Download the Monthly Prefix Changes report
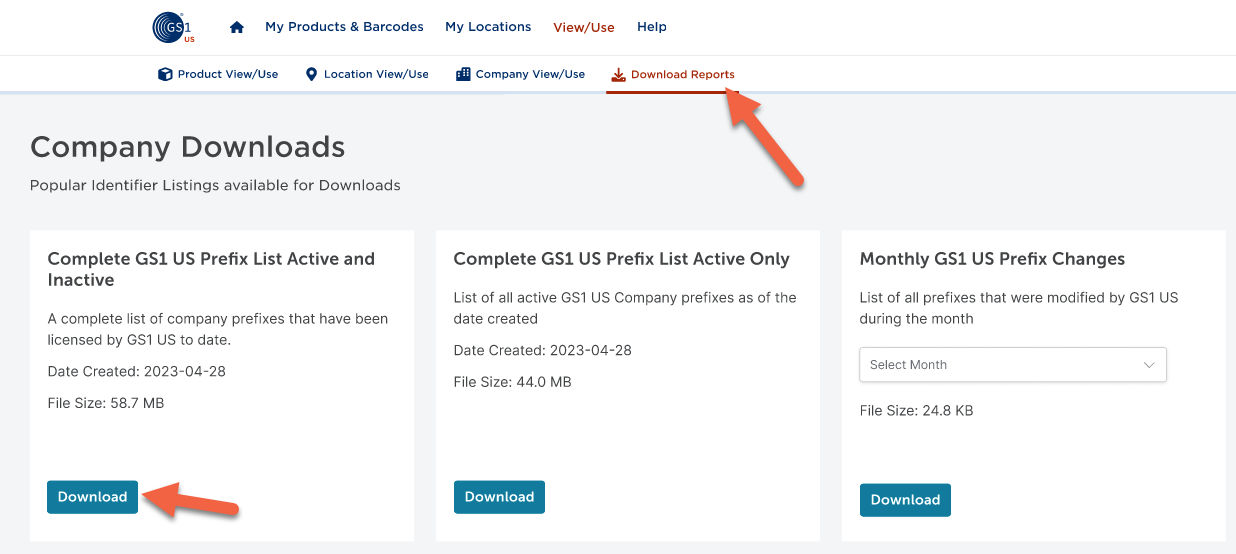 point(905,500)
